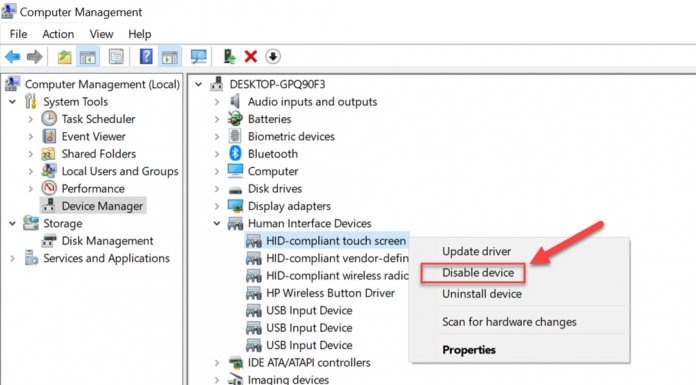Click the Shared Folders icon
The width and height of the screenshot is (696, 385).
tap(48, 154)
